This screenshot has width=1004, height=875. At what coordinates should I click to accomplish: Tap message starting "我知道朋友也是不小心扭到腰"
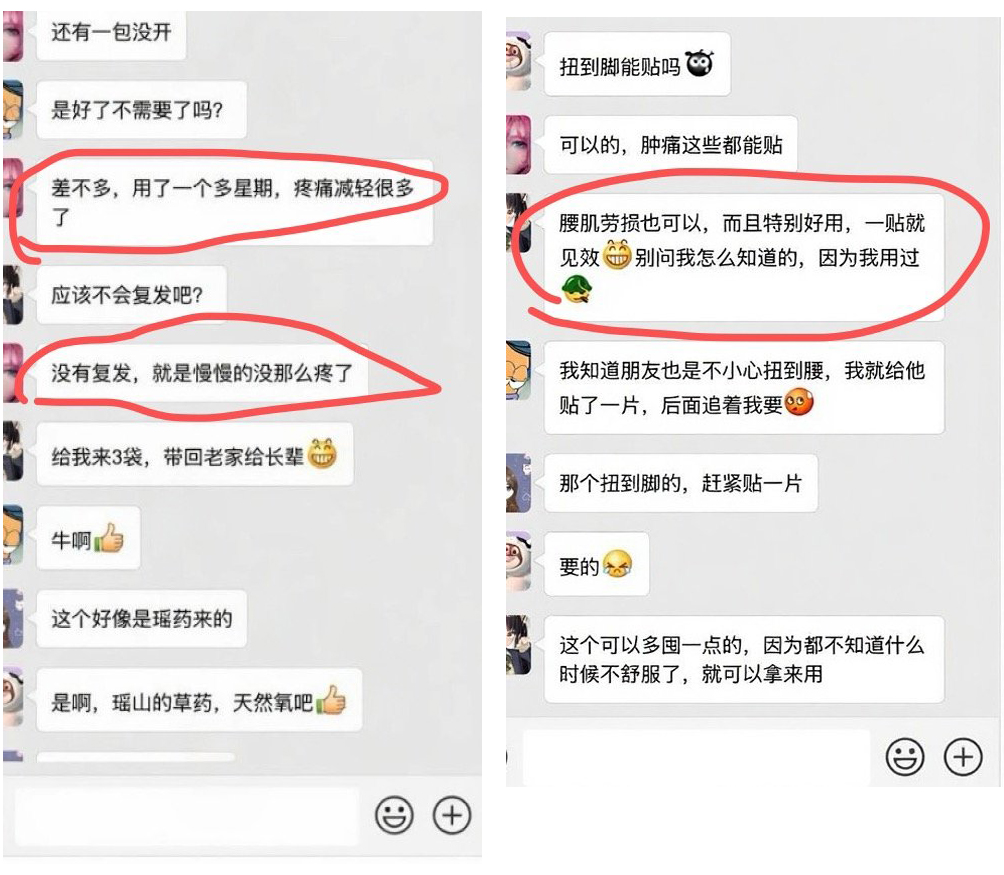pyautogui.click(x=743, y=388)
